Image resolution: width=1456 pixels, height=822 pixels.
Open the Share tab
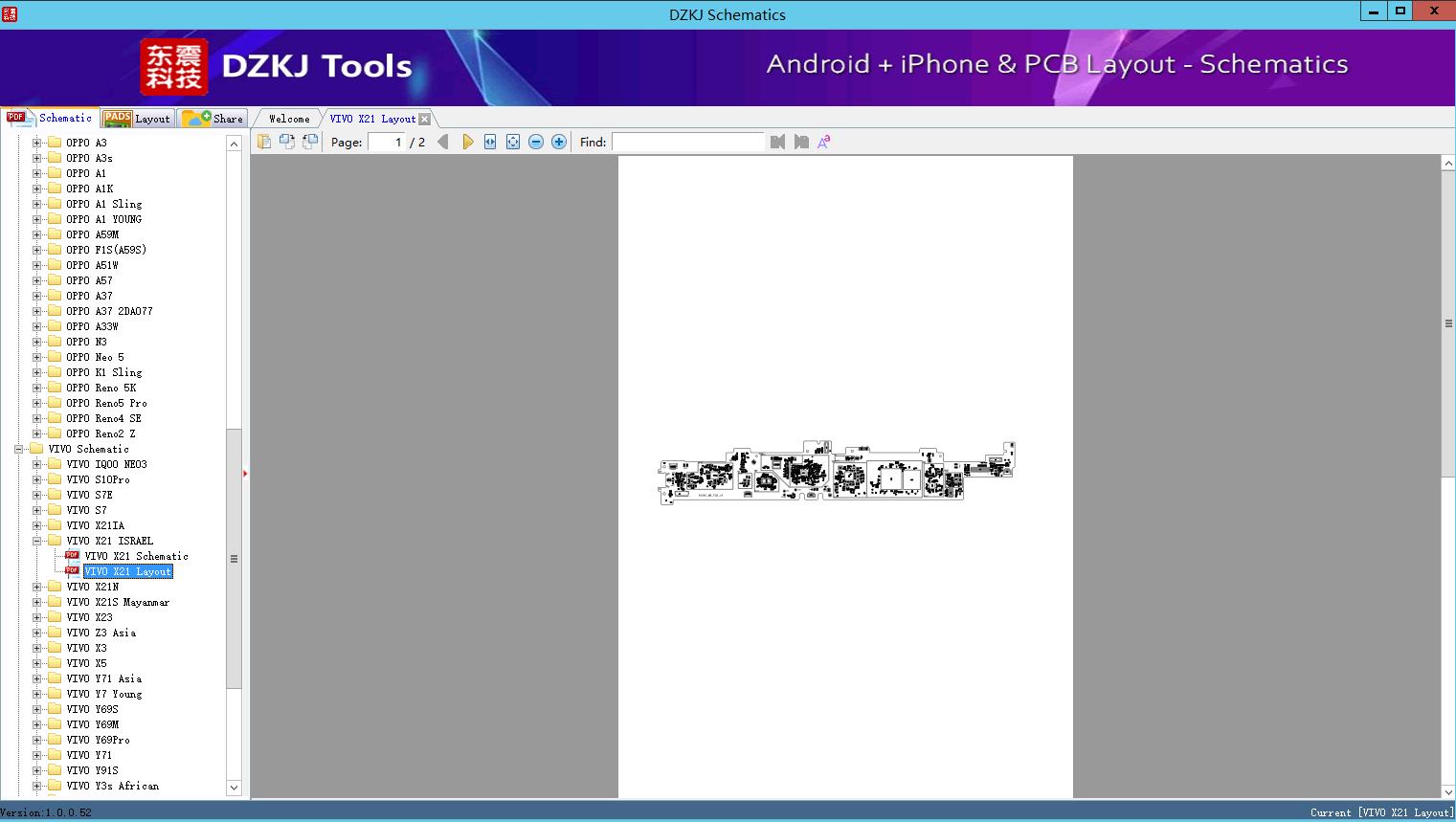(x=213, y=119)
